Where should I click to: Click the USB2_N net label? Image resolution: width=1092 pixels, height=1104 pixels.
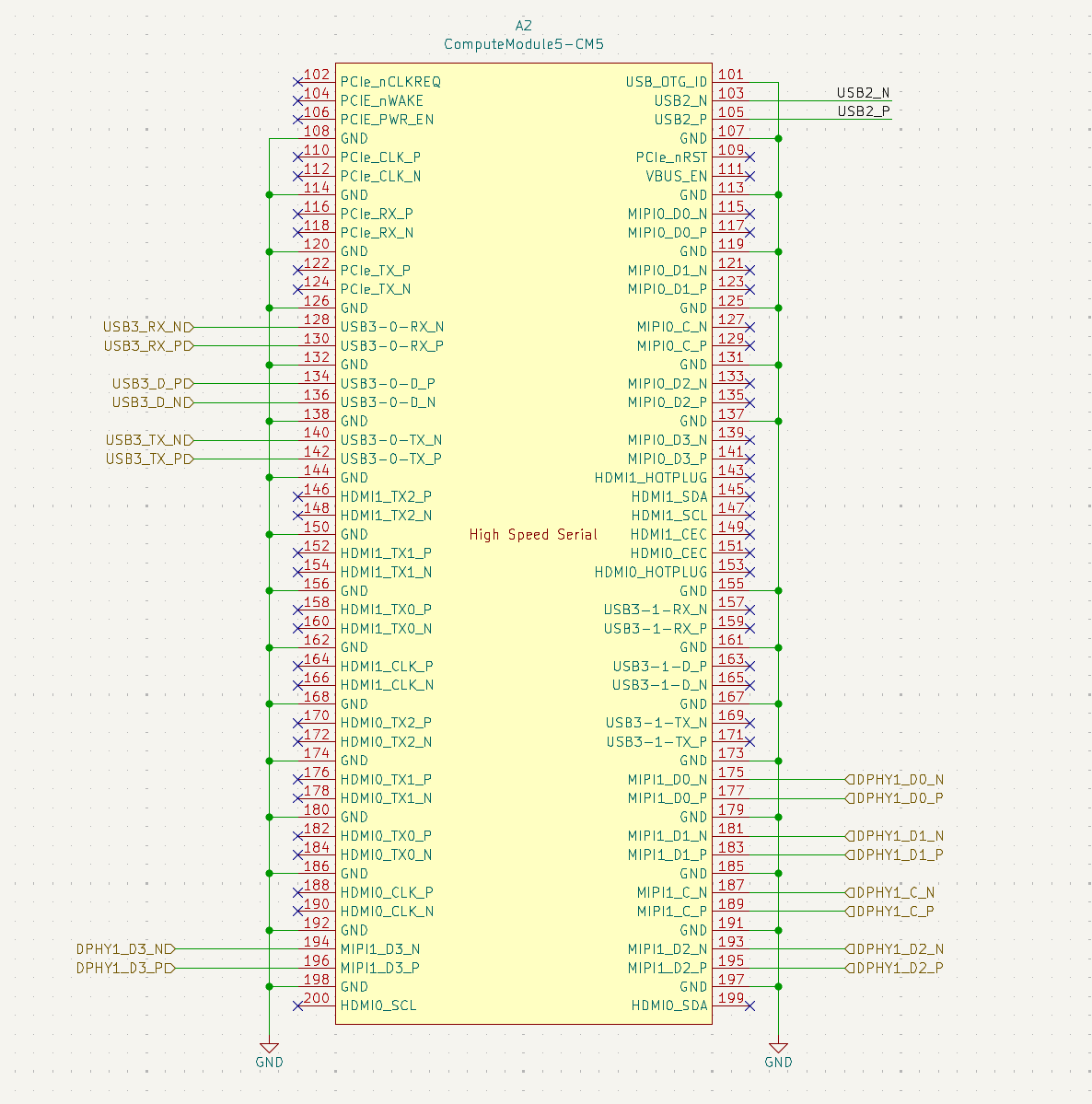863,93
